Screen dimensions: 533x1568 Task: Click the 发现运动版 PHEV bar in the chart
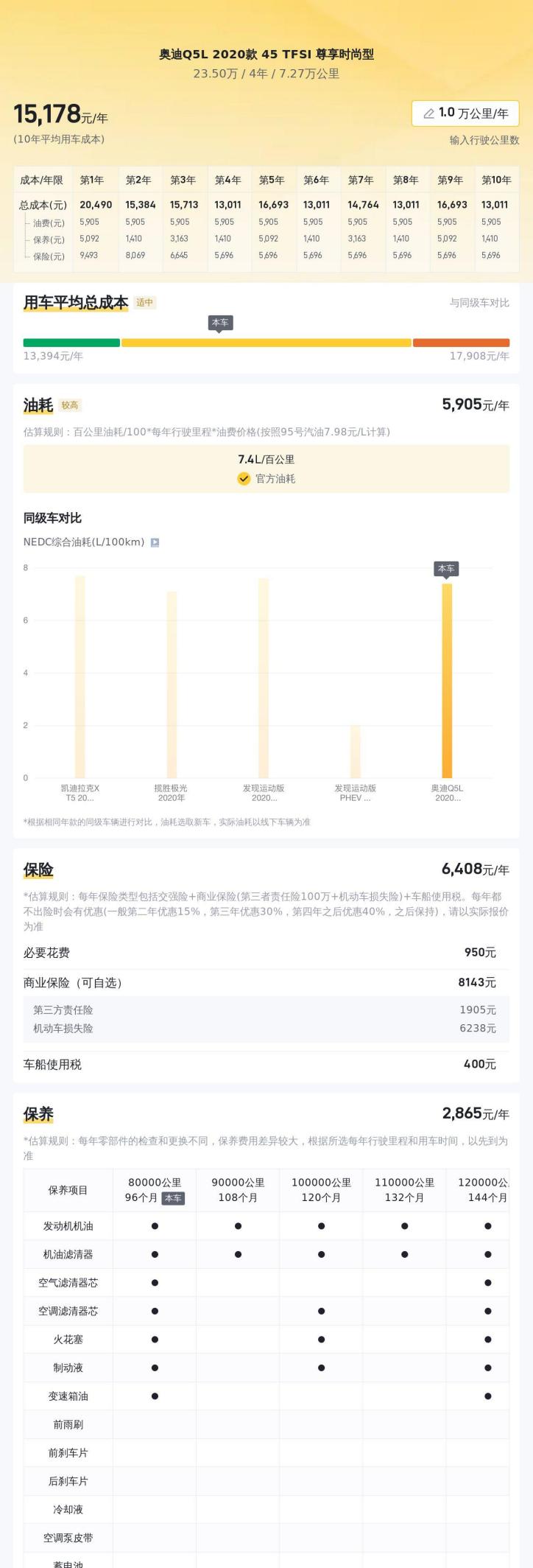coord(356,751)
